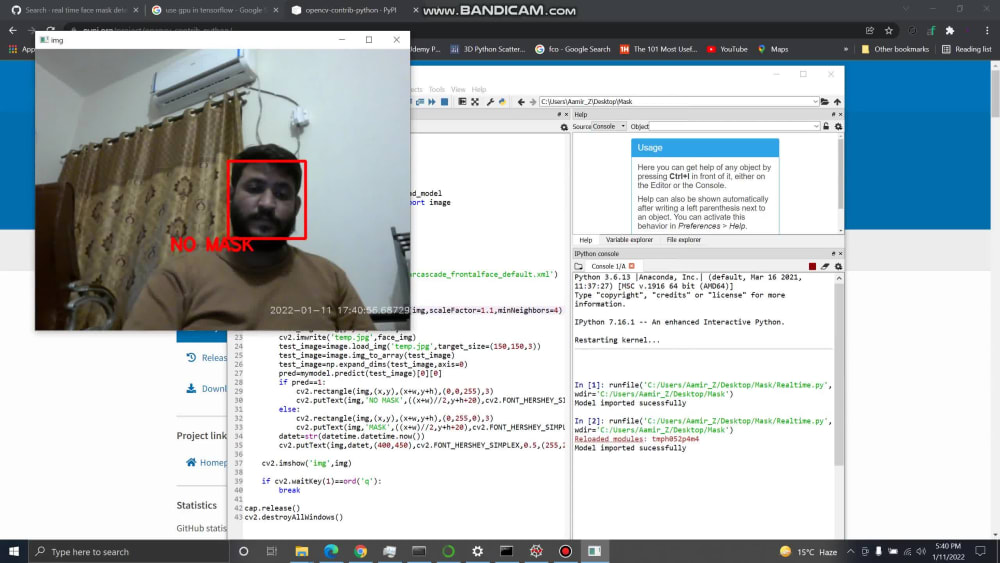Stop debugging with the blue square icon
1000x563 pixels.
tap(445, 101)
